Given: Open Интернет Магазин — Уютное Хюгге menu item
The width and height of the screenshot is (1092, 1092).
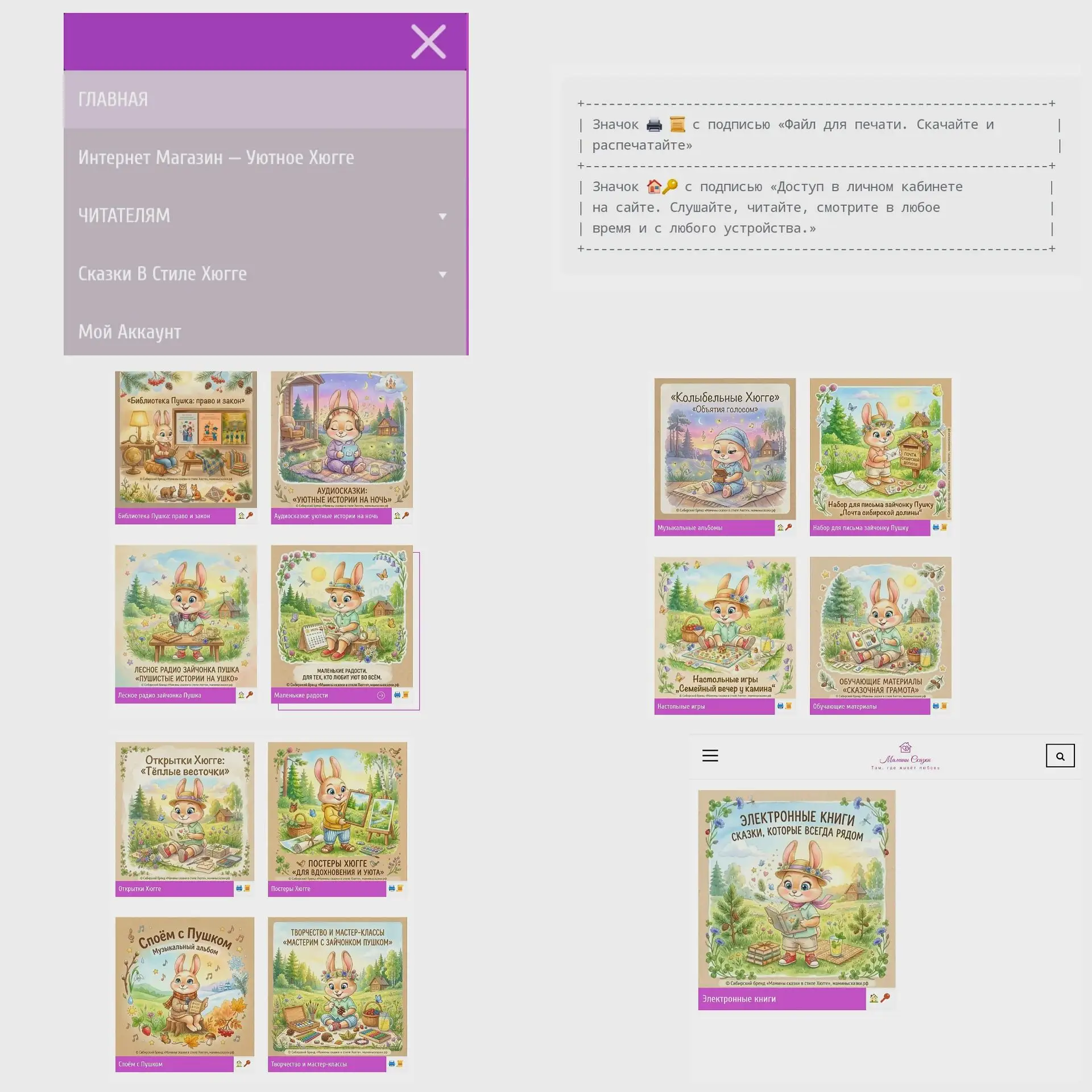Looking at the screenshot, I should click(265, 158).
